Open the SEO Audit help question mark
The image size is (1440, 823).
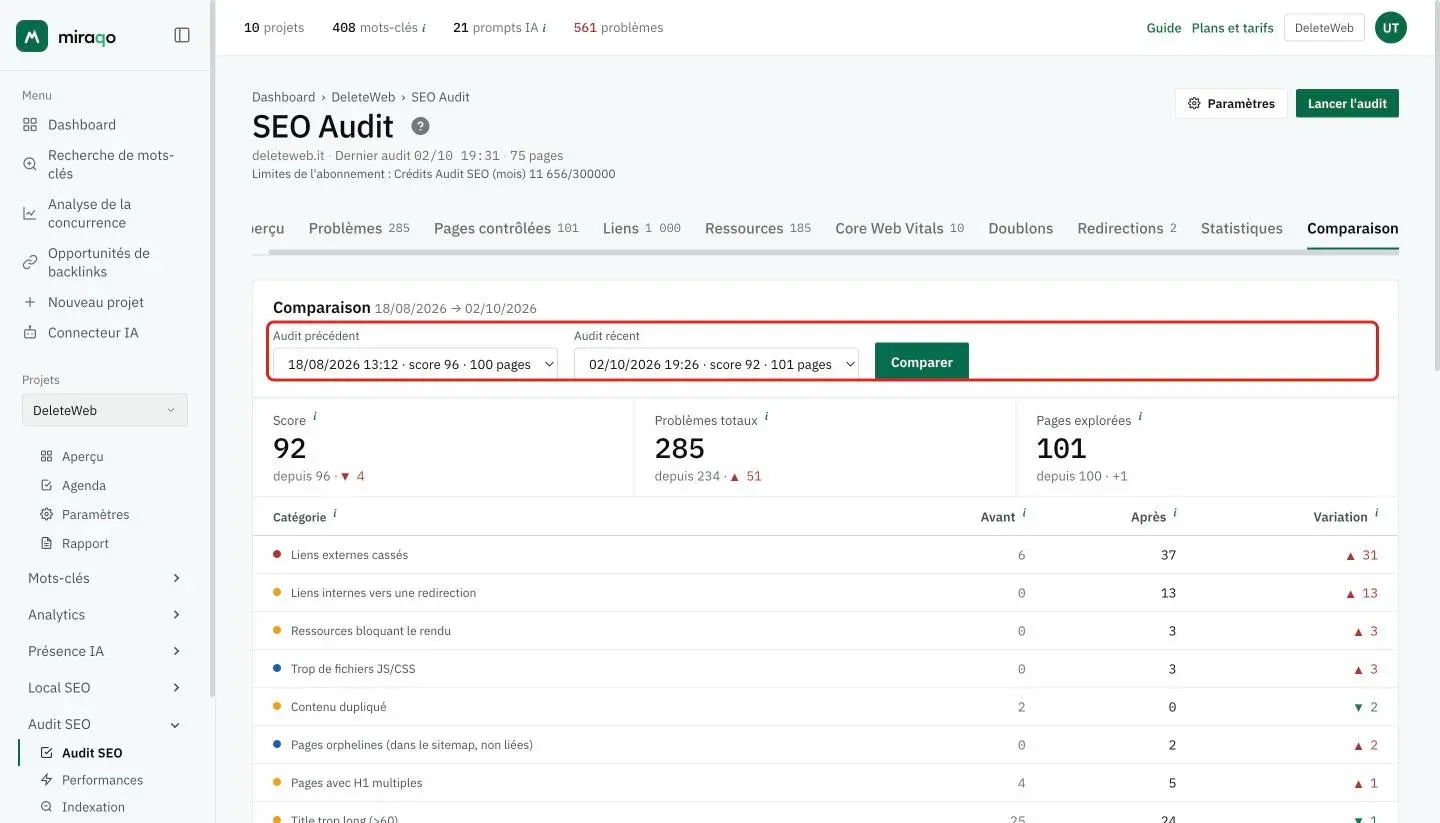(421, 126)
